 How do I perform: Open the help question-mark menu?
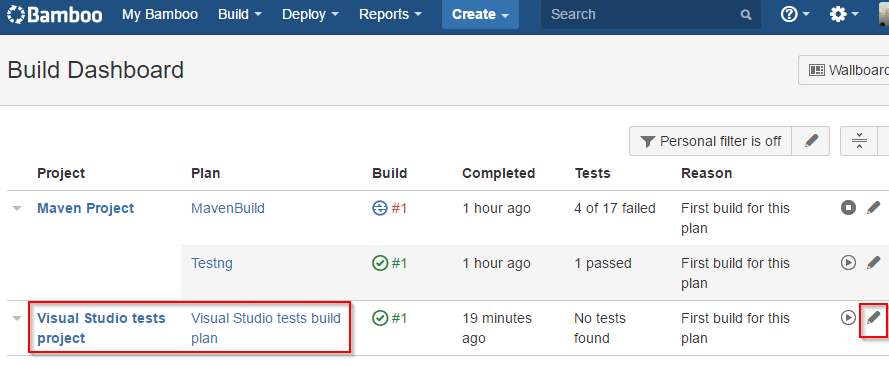pos(795,14)
